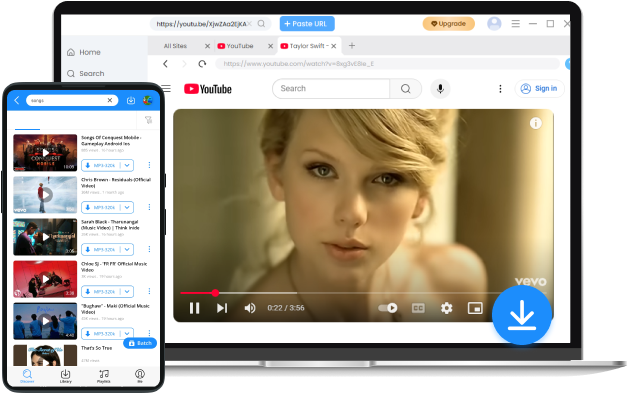Mute the video with the speaker icon
This screenshot has height=394, width=628.
tap(250, 308)
